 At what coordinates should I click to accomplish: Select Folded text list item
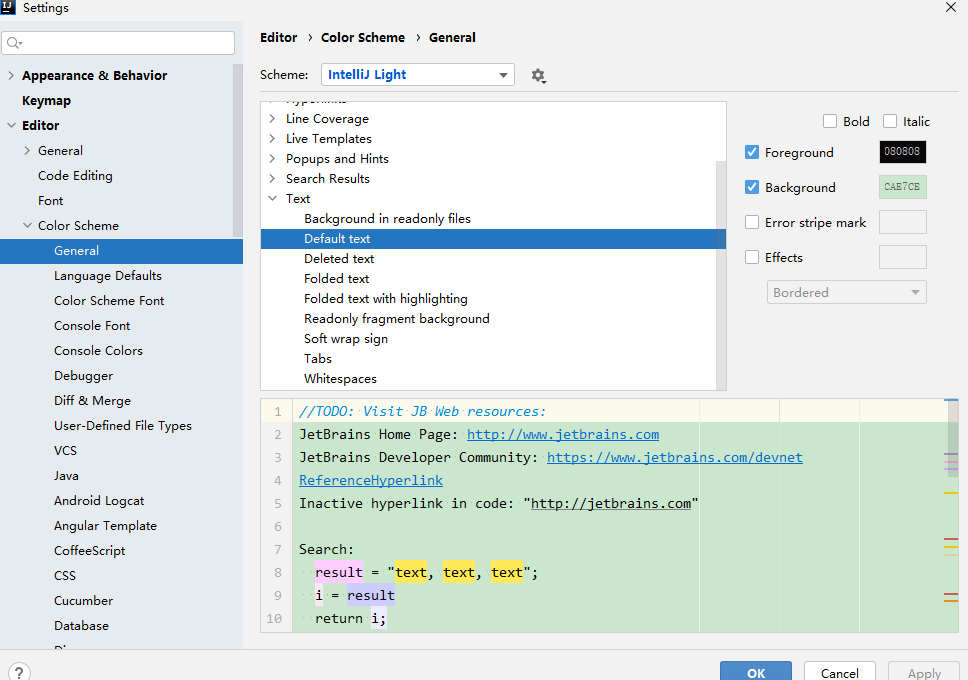[337, 279]
